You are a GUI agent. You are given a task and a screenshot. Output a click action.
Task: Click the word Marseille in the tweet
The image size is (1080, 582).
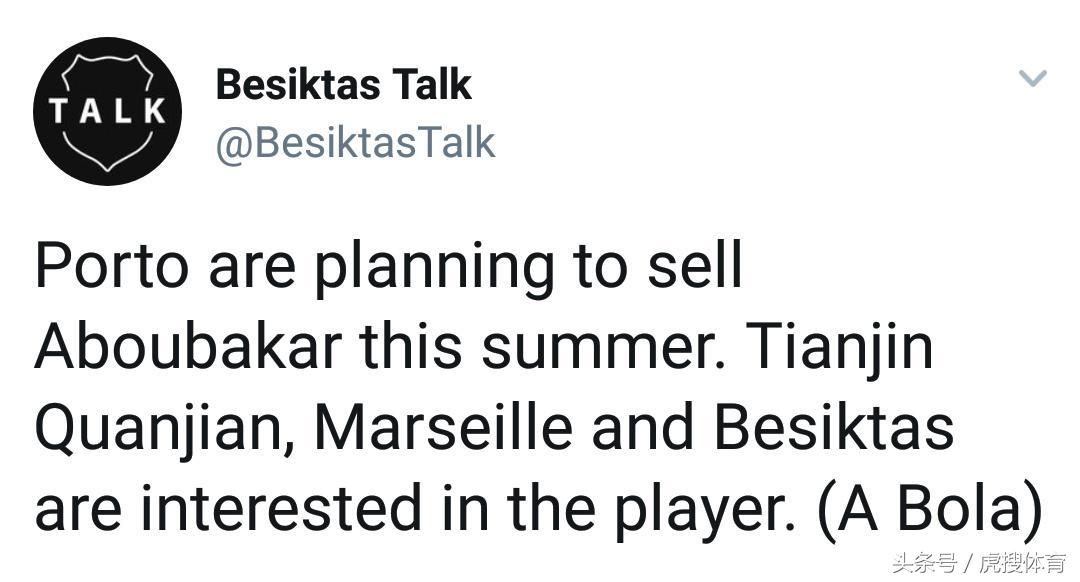tap(443, 427)
